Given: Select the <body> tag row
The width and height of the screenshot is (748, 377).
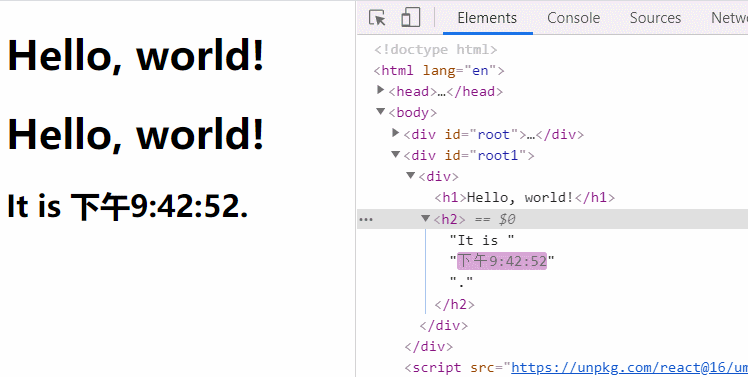Looking at the screenshot, I should [413, 113].
